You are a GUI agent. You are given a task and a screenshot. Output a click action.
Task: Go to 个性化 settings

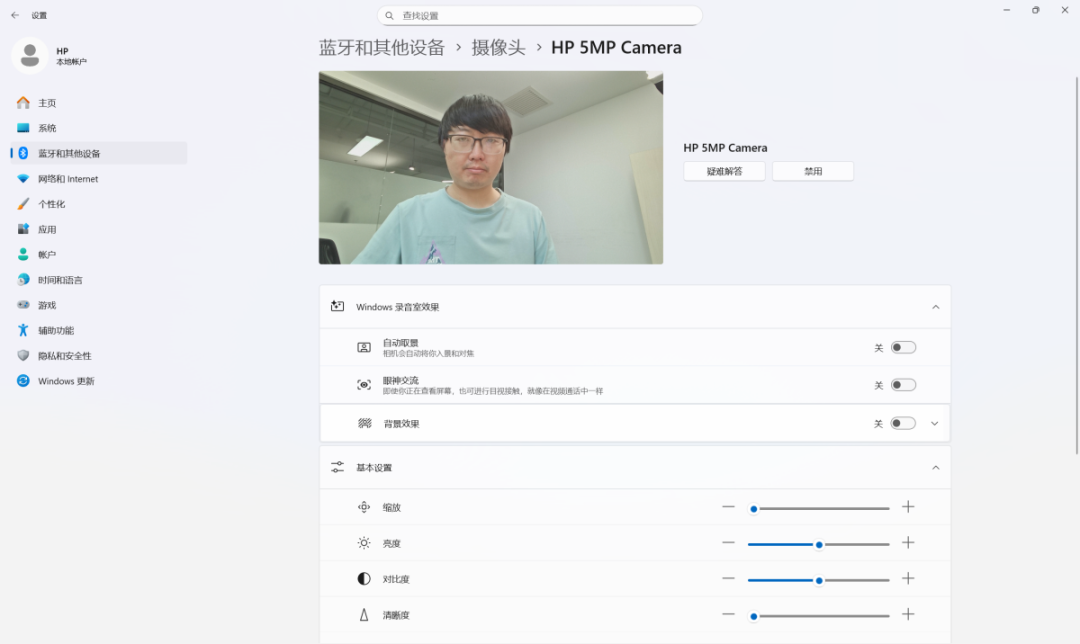pos(98,204)
